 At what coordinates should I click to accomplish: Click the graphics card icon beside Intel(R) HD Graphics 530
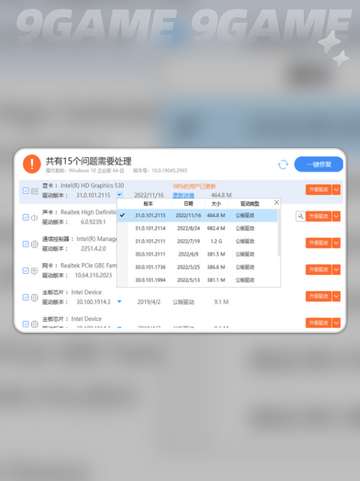[x=34, y=191]
